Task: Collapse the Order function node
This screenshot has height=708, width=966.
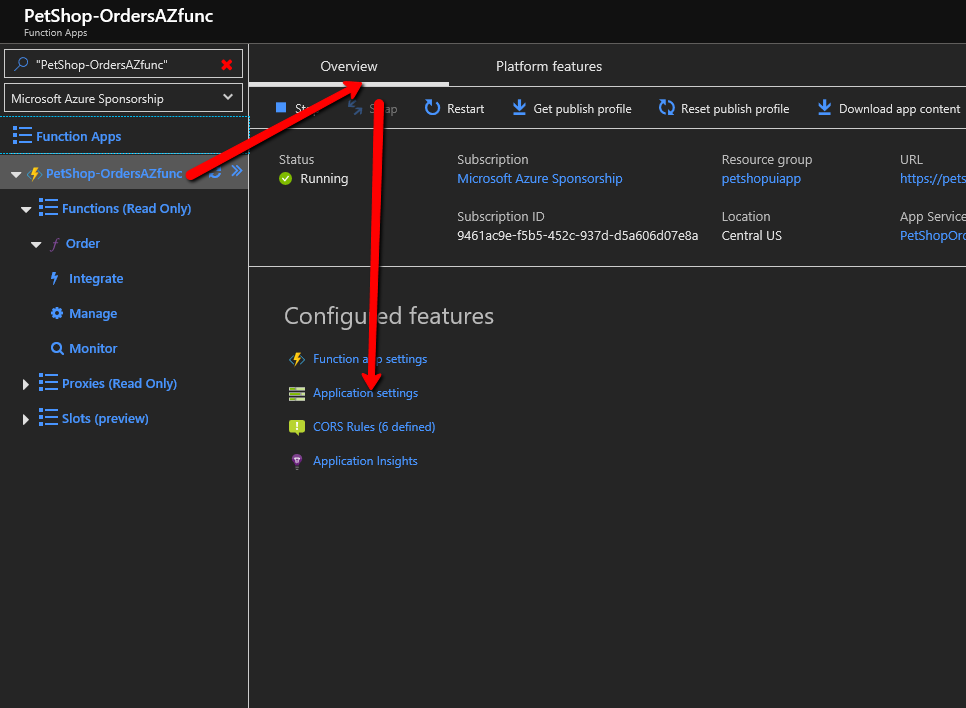Action: 36,245
